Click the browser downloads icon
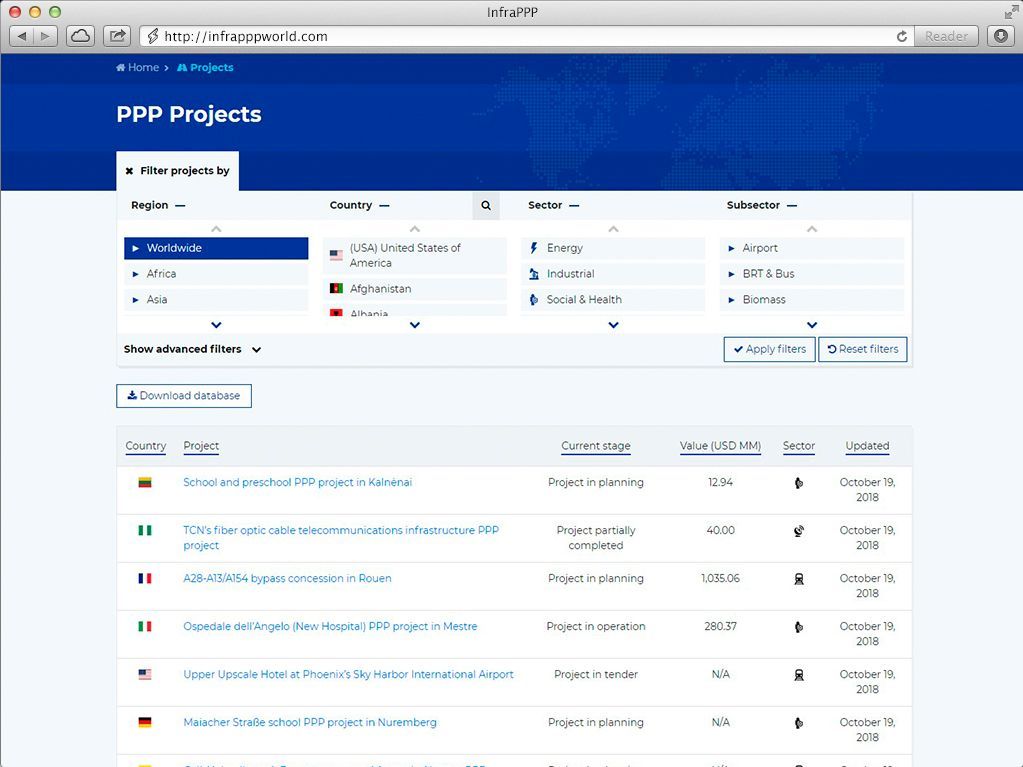The height and width of the screenshot is (767, 1023). tap(1001, 36)
